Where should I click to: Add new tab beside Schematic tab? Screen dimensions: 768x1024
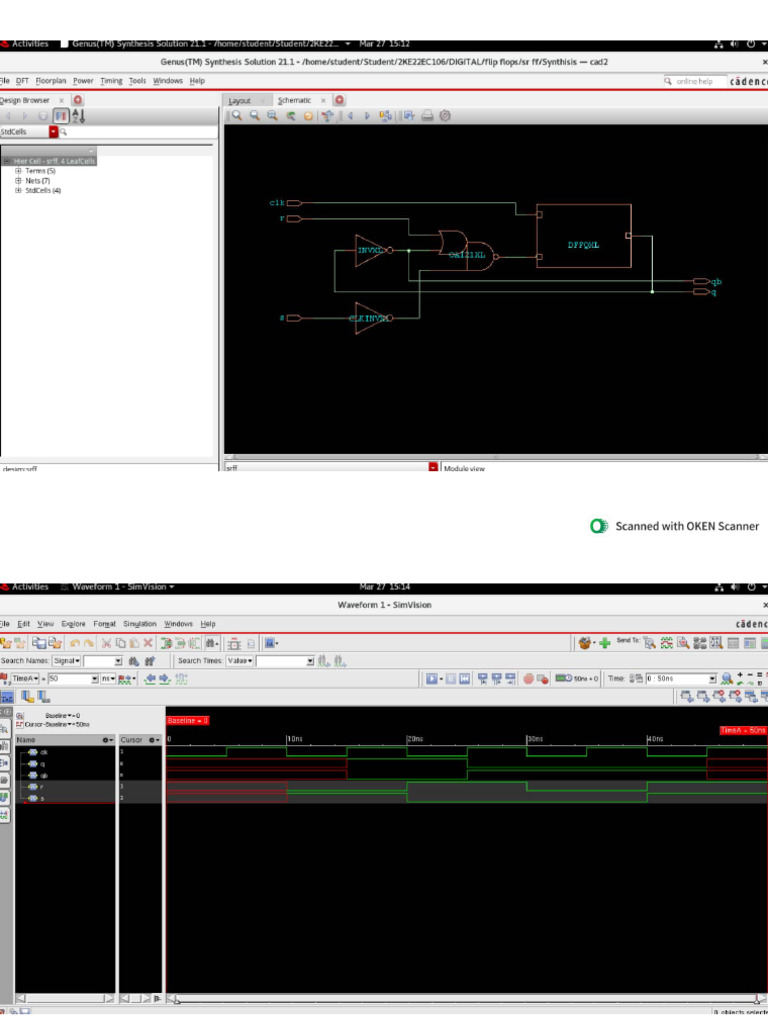click(340, 100)
